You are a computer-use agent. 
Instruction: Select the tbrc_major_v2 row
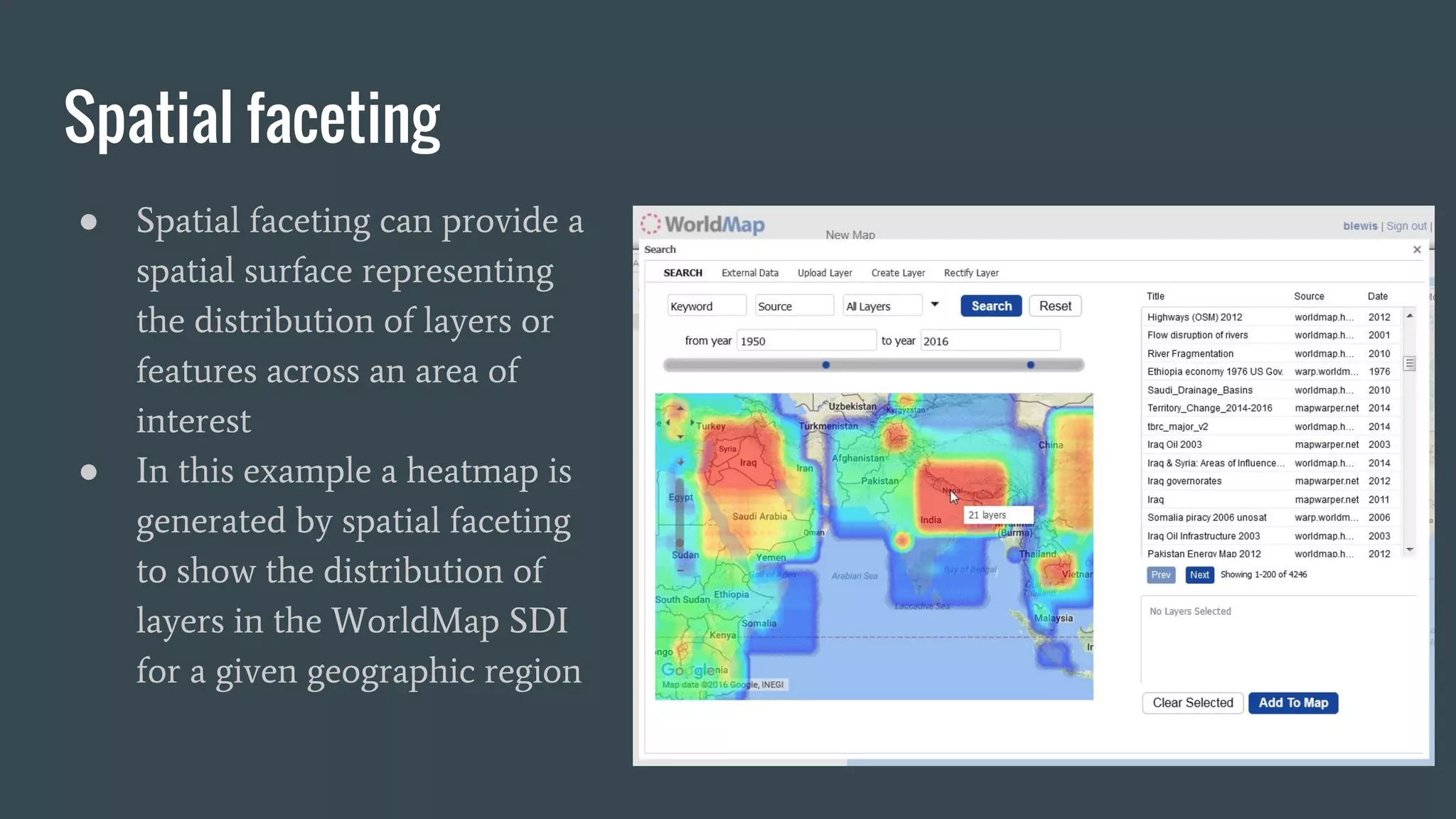[x=1271, y=427]
